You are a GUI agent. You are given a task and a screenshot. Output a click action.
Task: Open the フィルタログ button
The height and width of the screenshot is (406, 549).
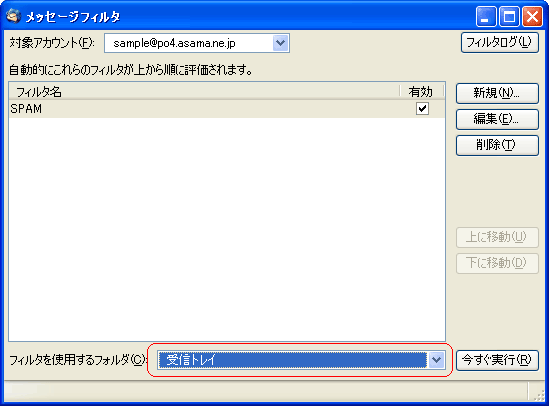tap(500, 42)
